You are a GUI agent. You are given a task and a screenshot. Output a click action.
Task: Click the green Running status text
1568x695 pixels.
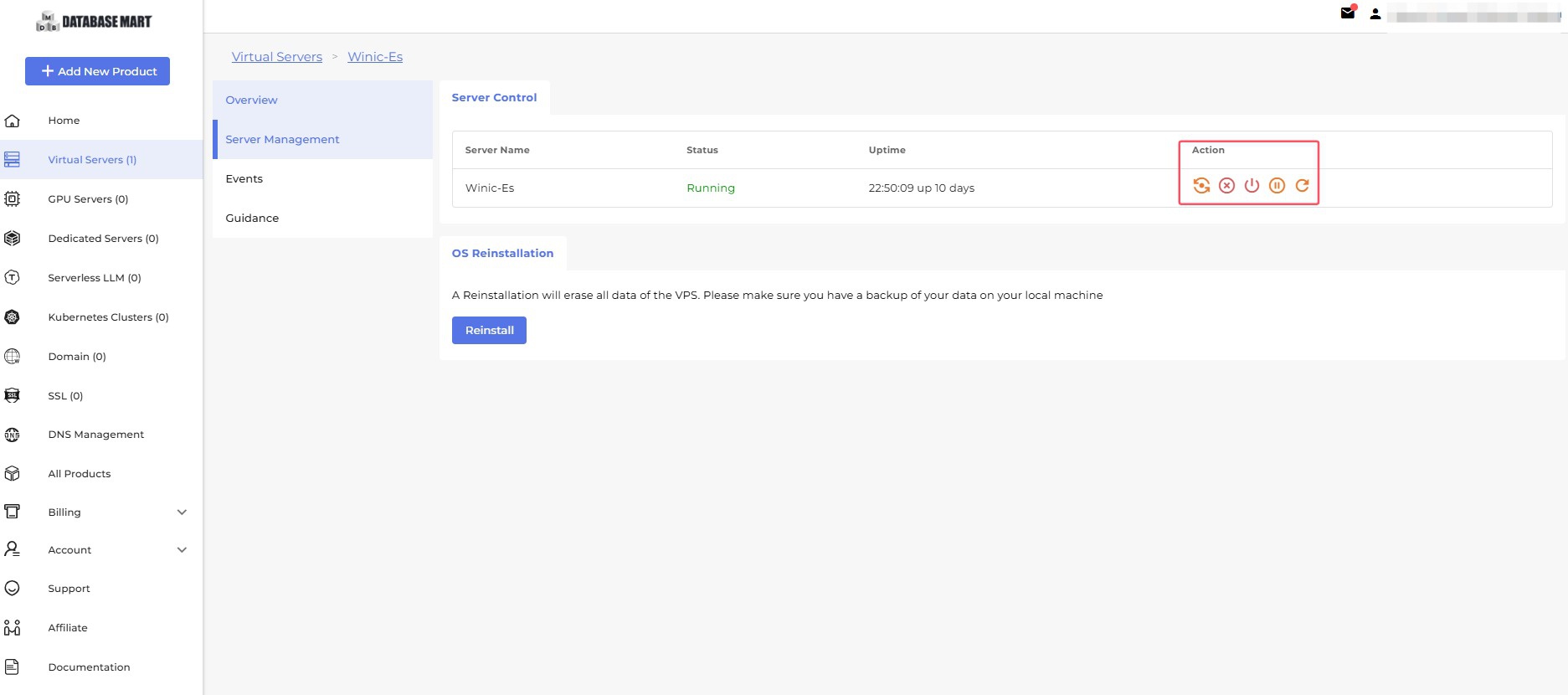pyautogui.click(x=711, y=188)
